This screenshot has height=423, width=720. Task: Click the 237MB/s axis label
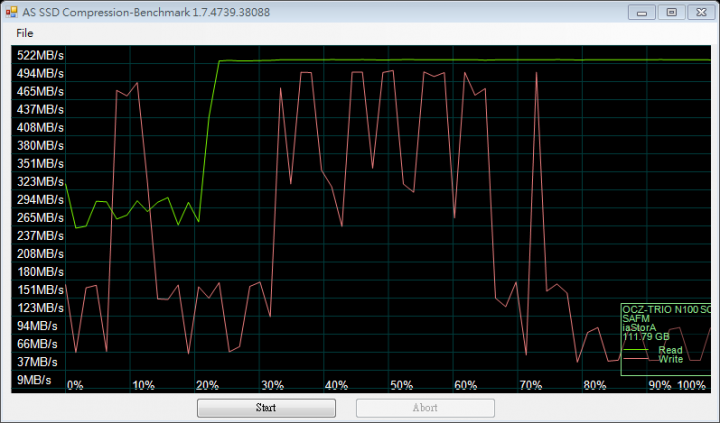coord(40,236)
